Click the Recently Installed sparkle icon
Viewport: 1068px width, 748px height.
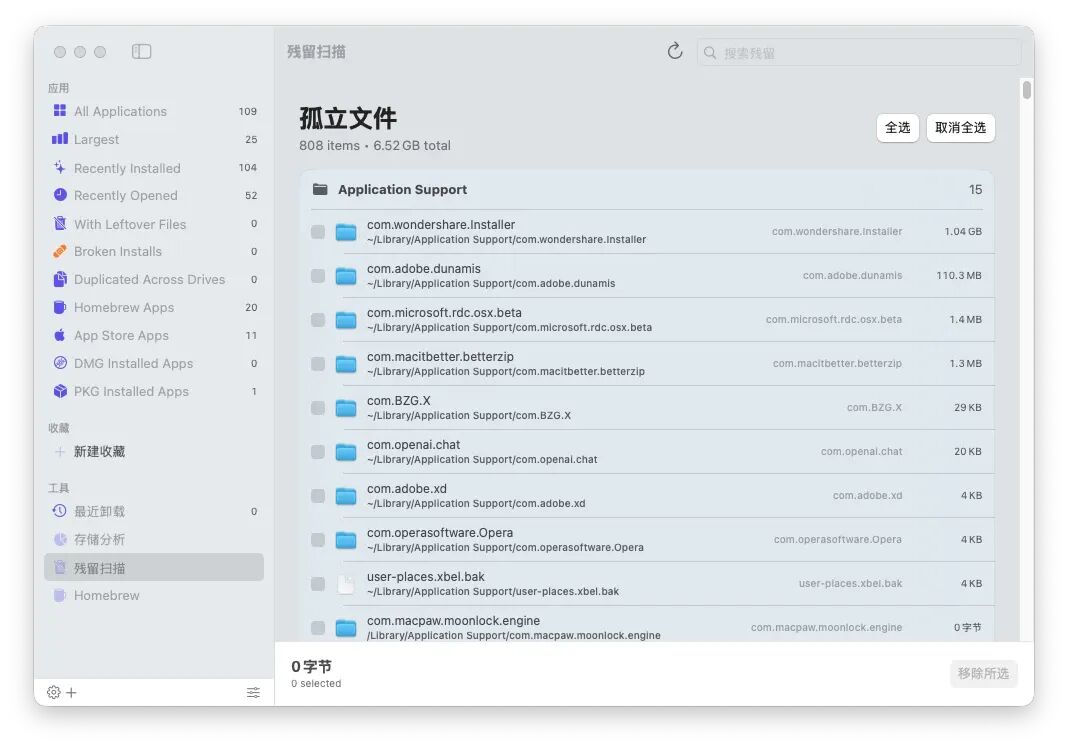pos(60,168)
